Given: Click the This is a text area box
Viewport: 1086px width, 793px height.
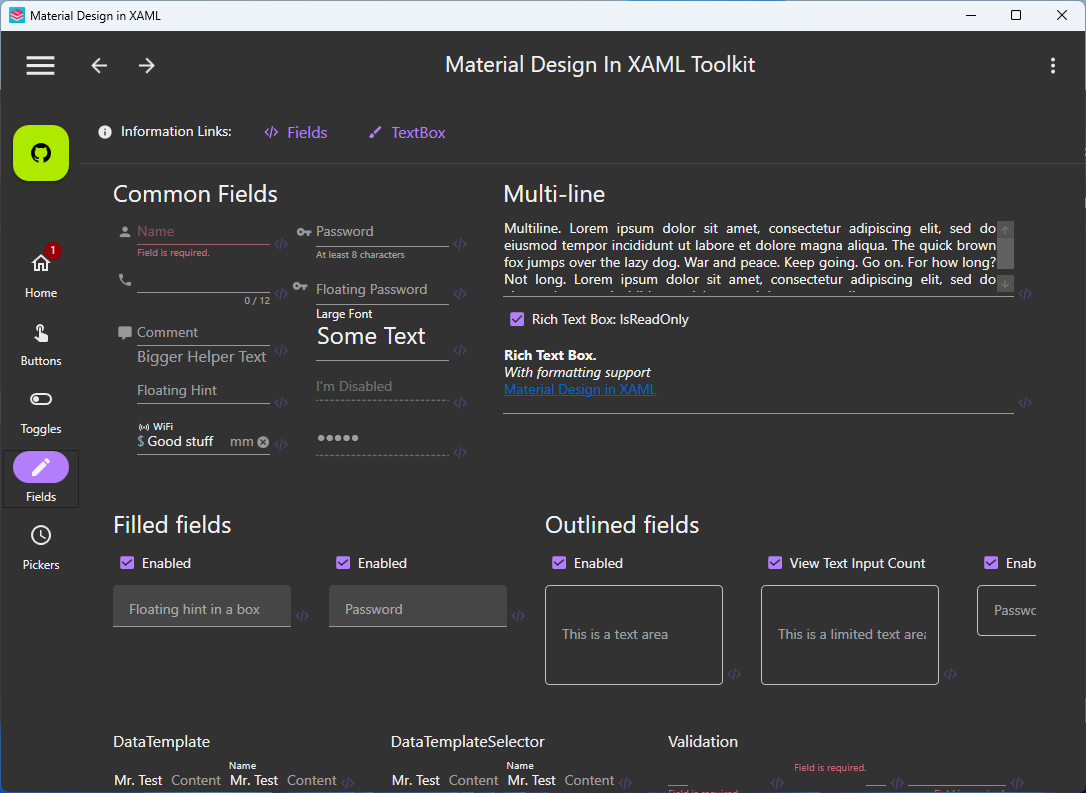Looking at the screenshot, I should pyautogui.click(x=634, y=635).
